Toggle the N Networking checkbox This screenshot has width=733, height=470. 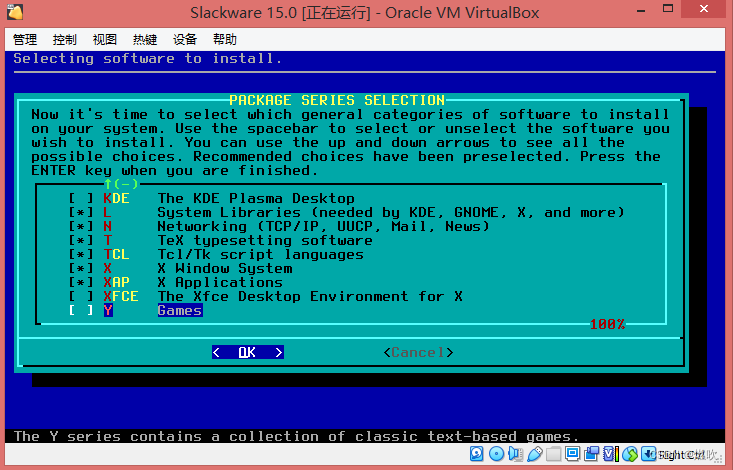(x=81, y=226)
